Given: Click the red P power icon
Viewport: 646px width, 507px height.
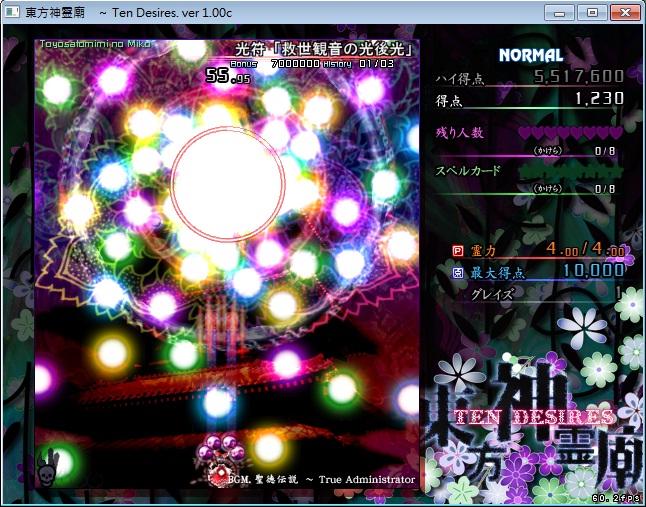Looking at the screenshot, I should 458,250.
